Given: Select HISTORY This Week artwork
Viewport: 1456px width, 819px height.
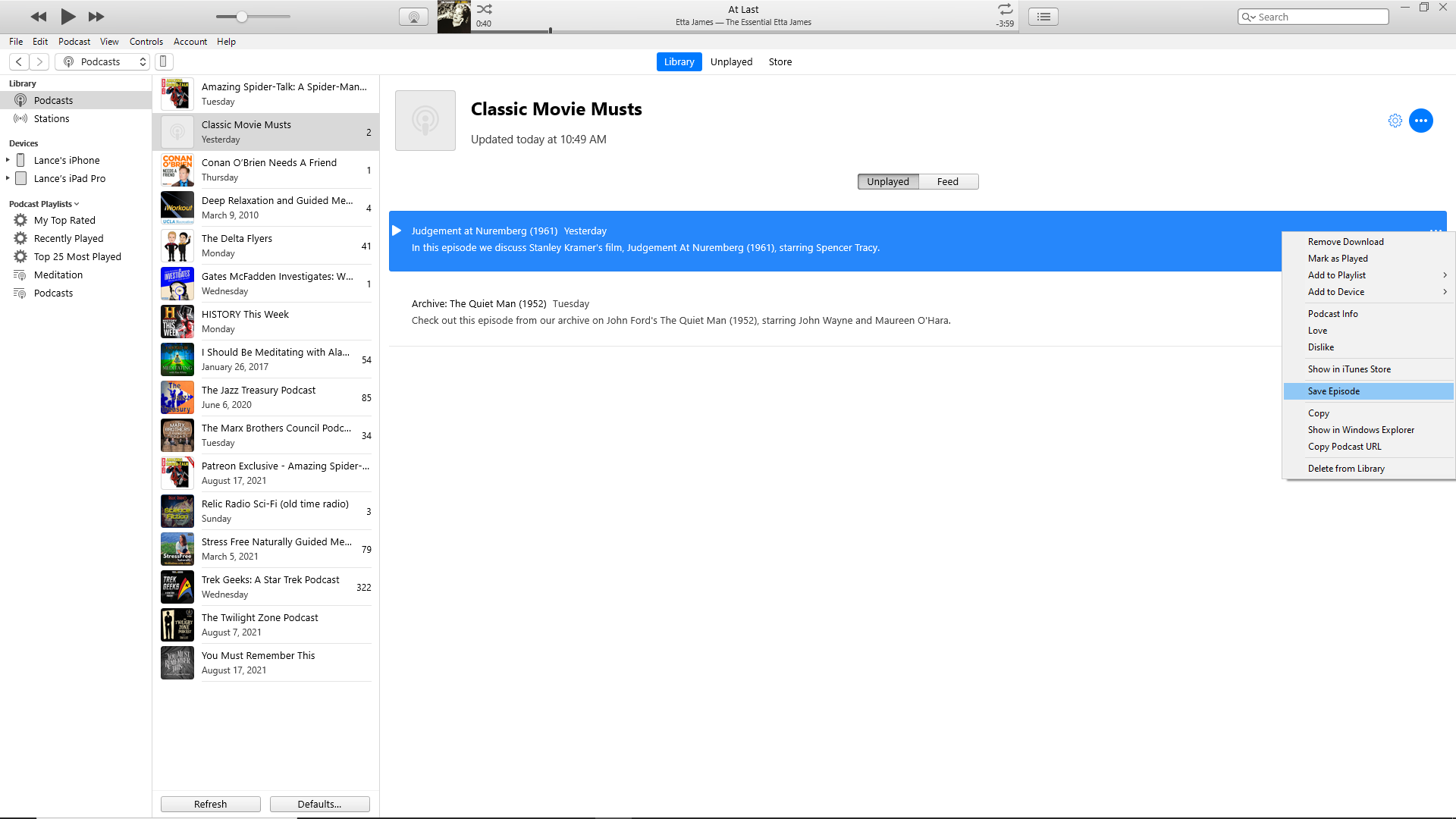Looking at the screenshot, I should coord(177,322).
